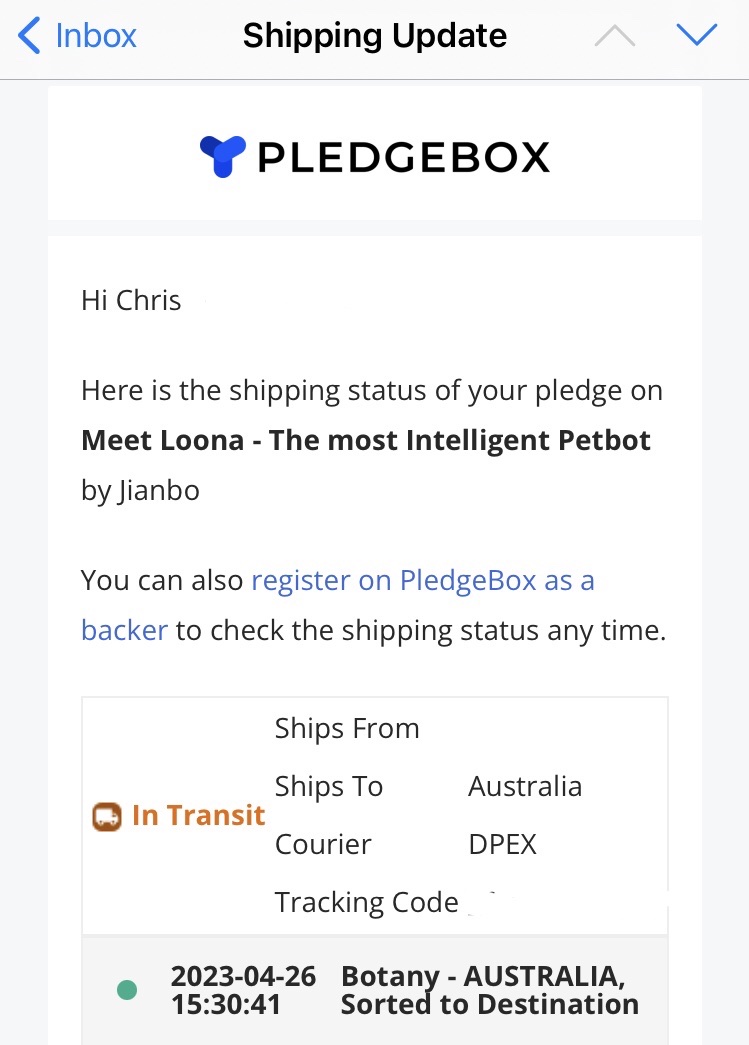749x1045 pixels.
Task: Tap the orange truck In Transit icon
Action: point(106,816)
